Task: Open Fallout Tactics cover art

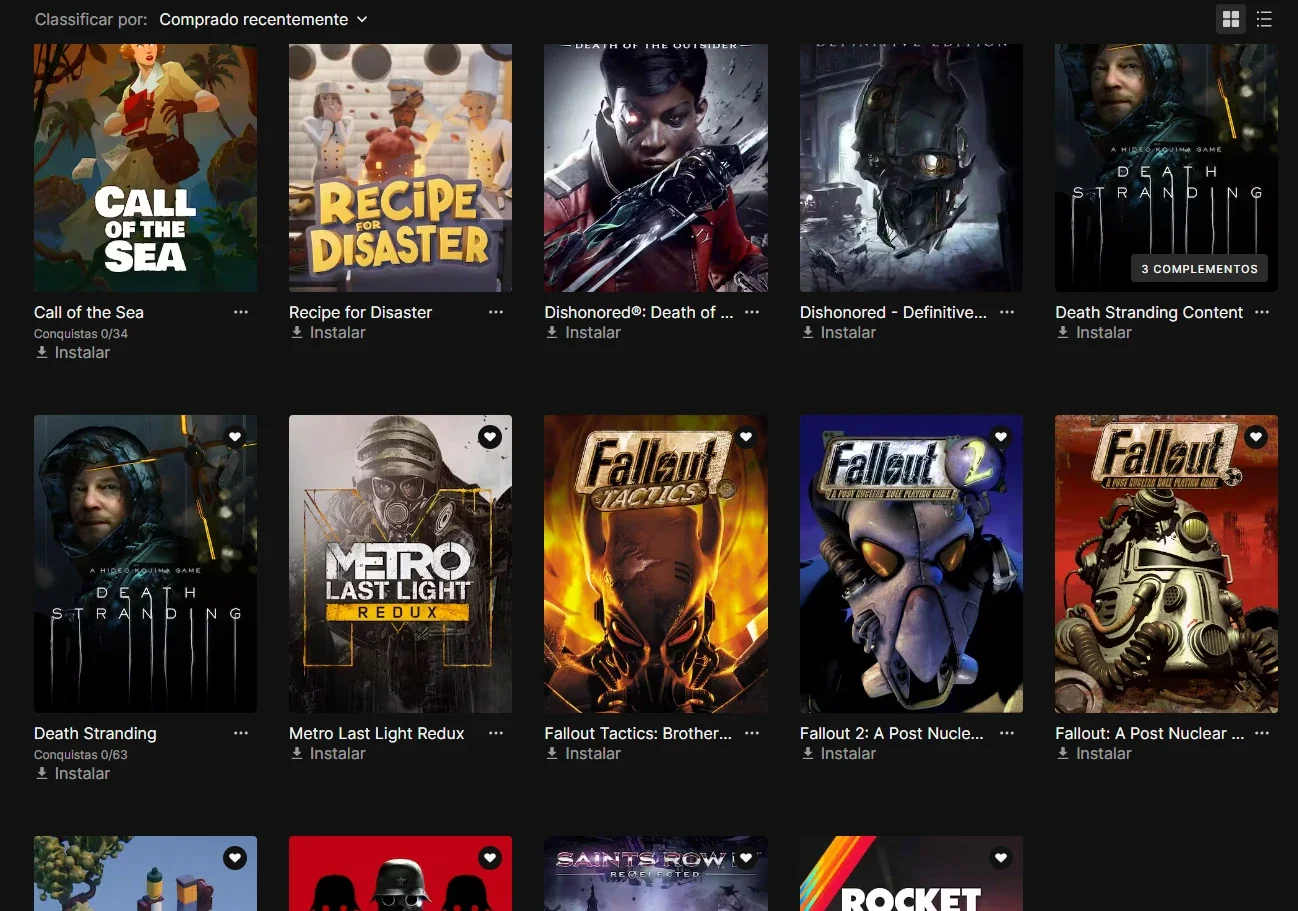Action: click(x=656, y=564)
